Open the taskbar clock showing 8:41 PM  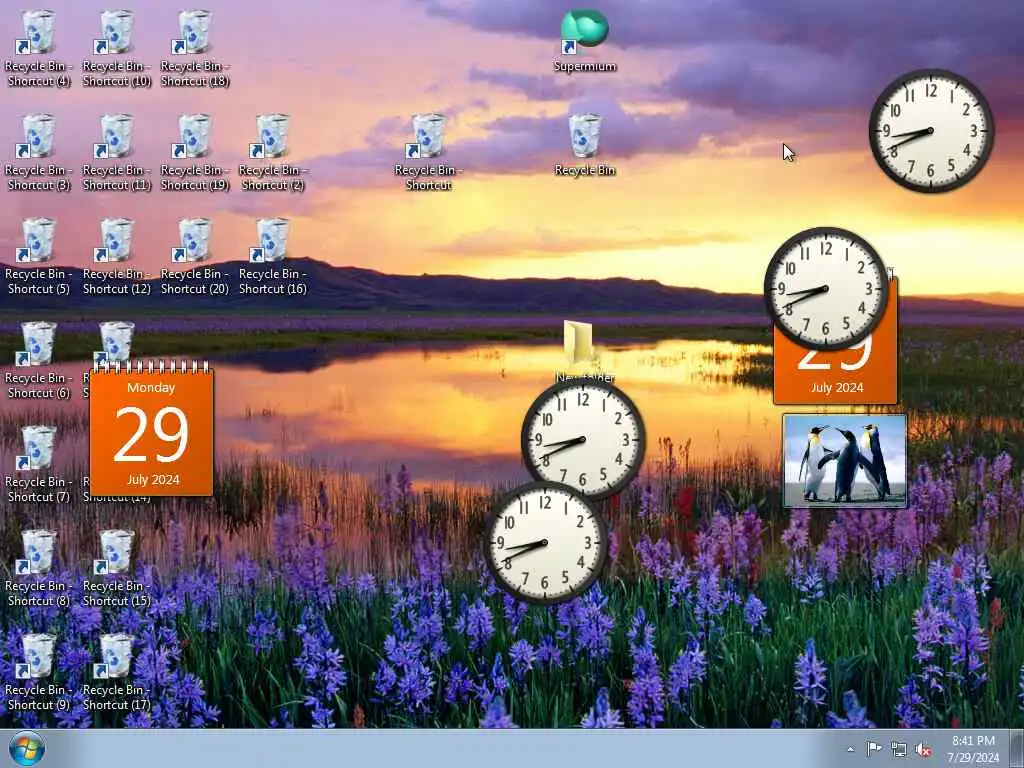973,749
